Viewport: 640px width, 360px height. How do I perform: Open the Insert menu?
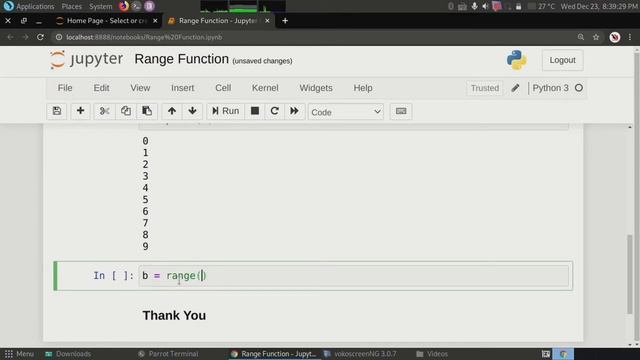click(x=182, y=88)
